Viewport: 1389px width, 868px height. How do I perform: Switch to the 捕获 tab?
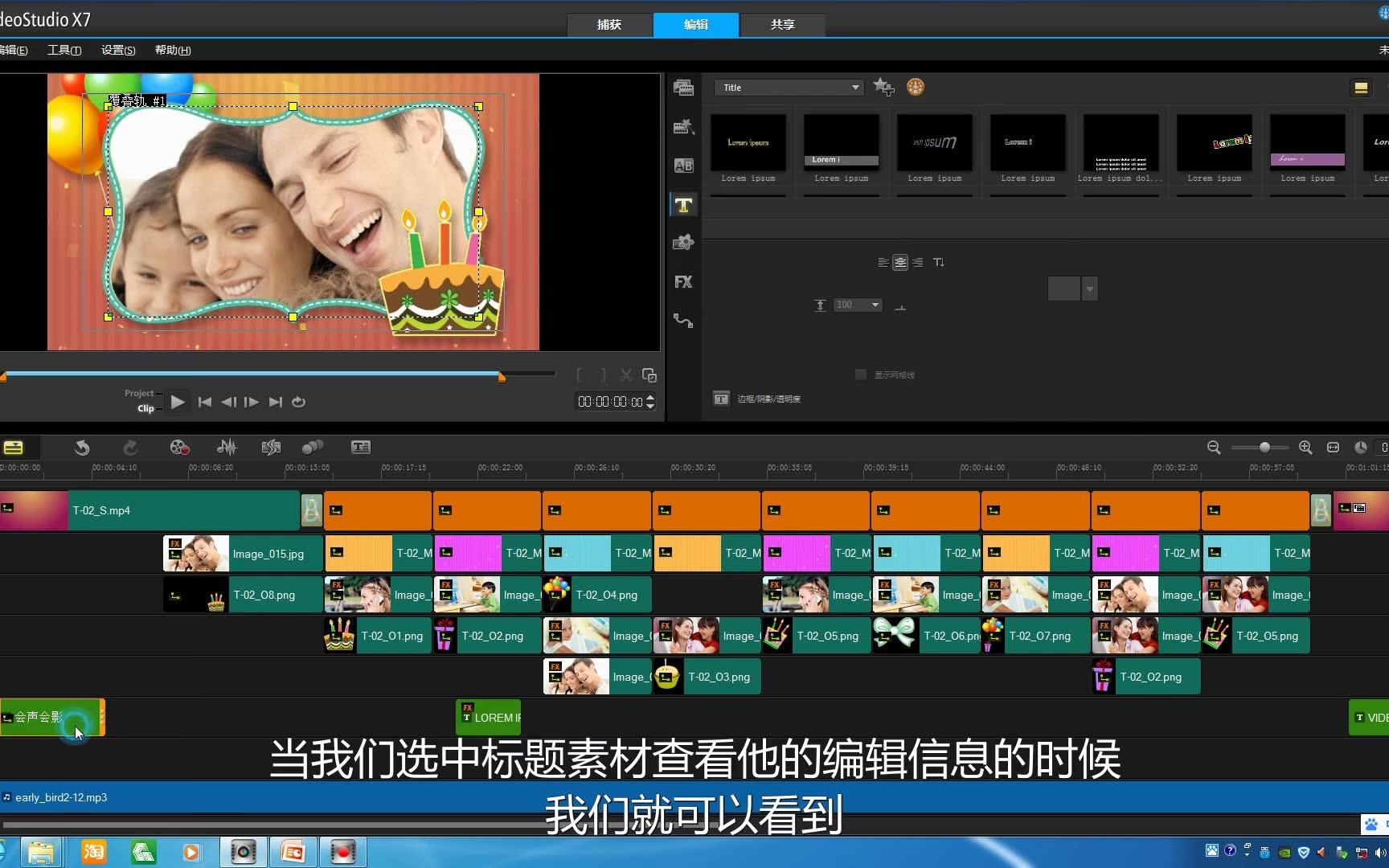point(609,25)
